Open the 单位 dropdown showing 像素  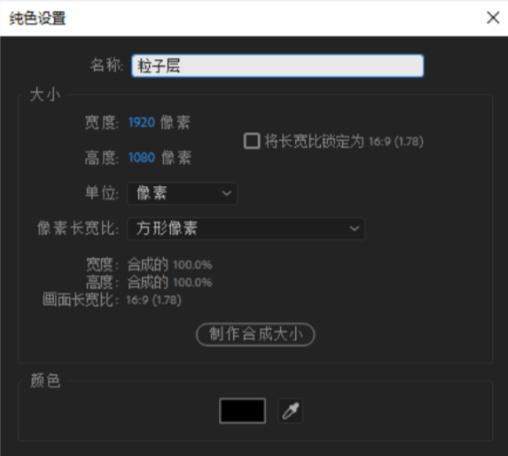pyautogui.click(x=182, y=193)
